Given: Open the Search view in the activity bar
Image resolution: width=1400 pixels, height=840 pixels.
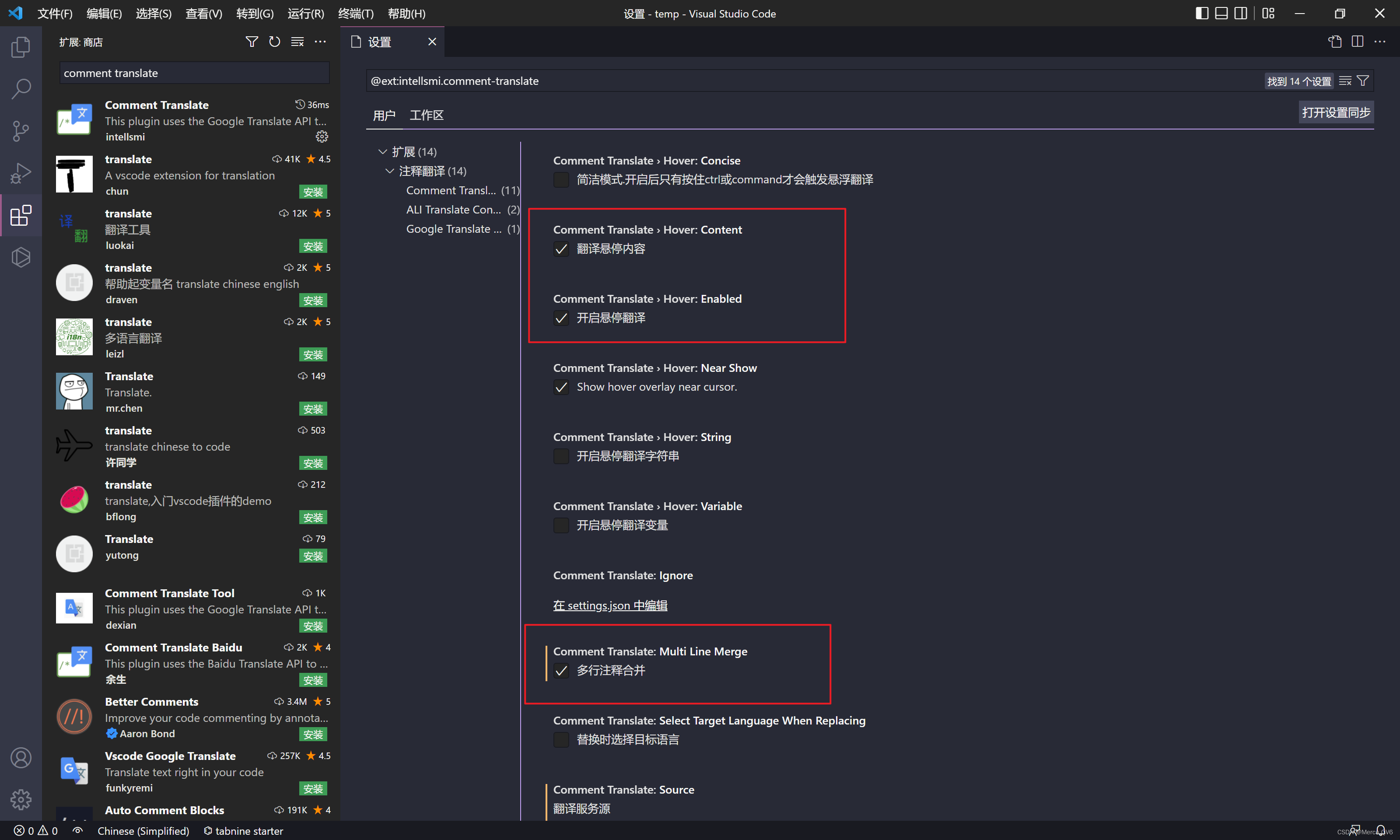Looking at the screenshot, I should click(x=21, y=89).
